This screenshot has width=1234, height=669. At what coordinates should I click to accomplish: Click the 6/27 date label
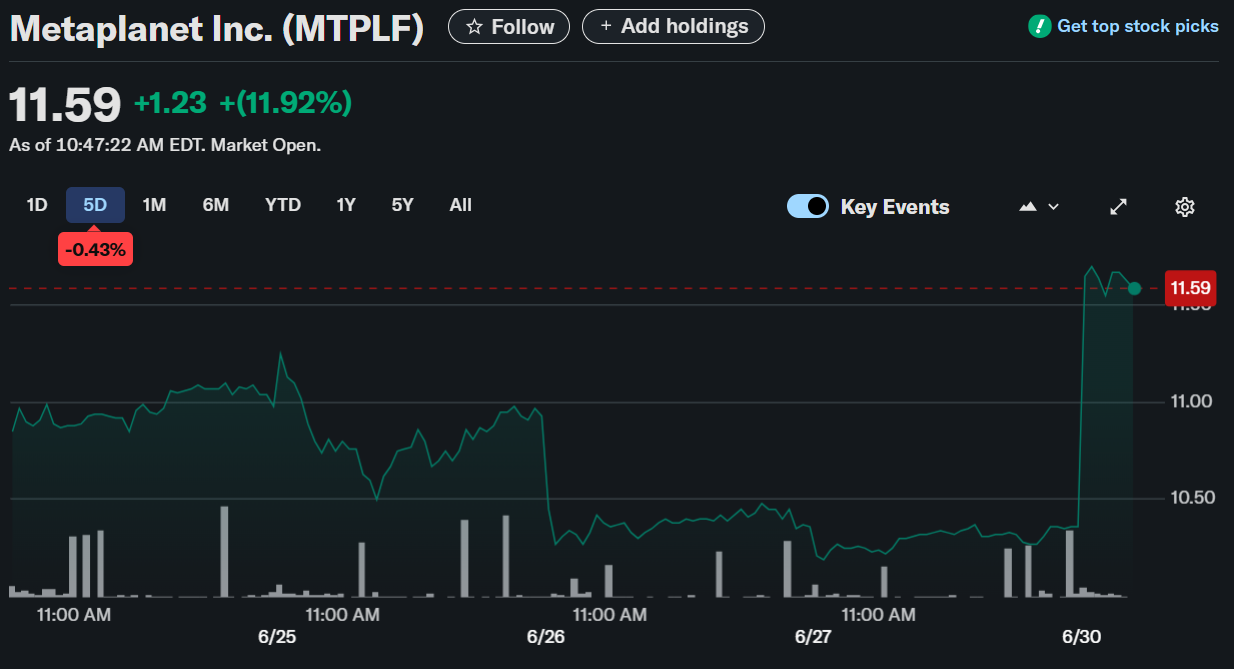click(814, 636)
